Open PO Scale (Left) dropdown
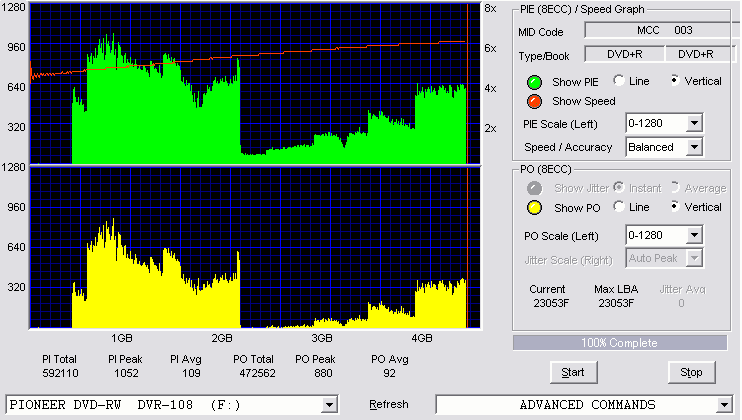 point(694,235)
